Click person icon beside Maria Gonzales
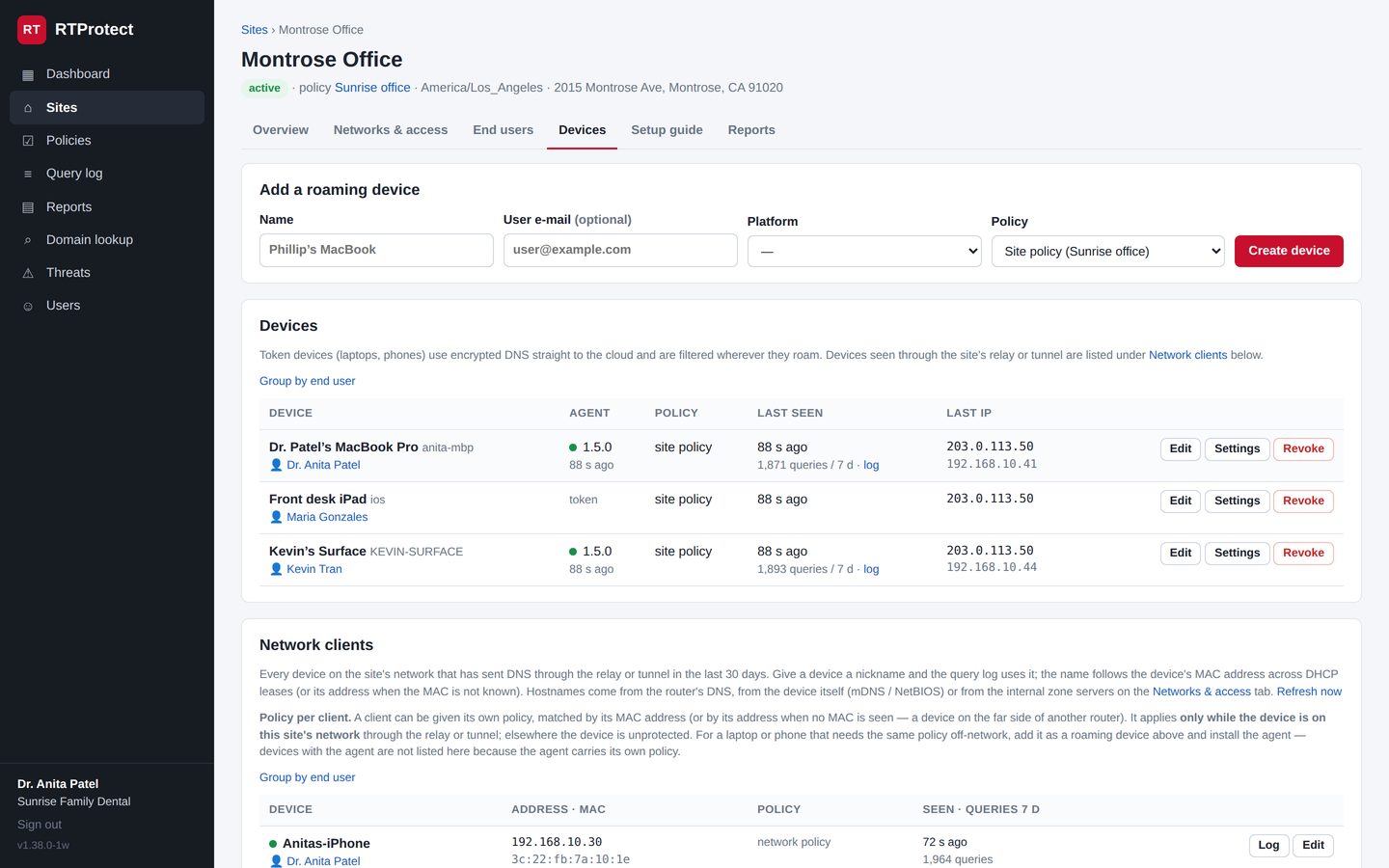 tap(276, 517)
